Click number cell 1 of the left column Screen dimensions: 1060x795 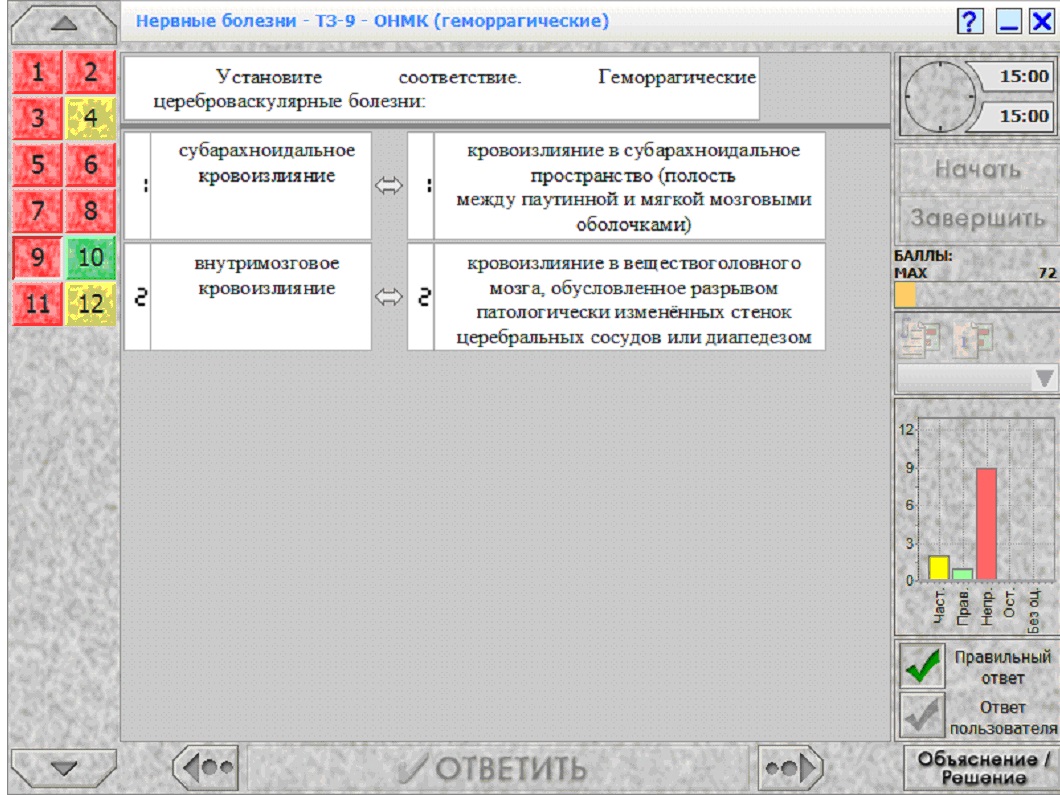(x=138, y=186)
